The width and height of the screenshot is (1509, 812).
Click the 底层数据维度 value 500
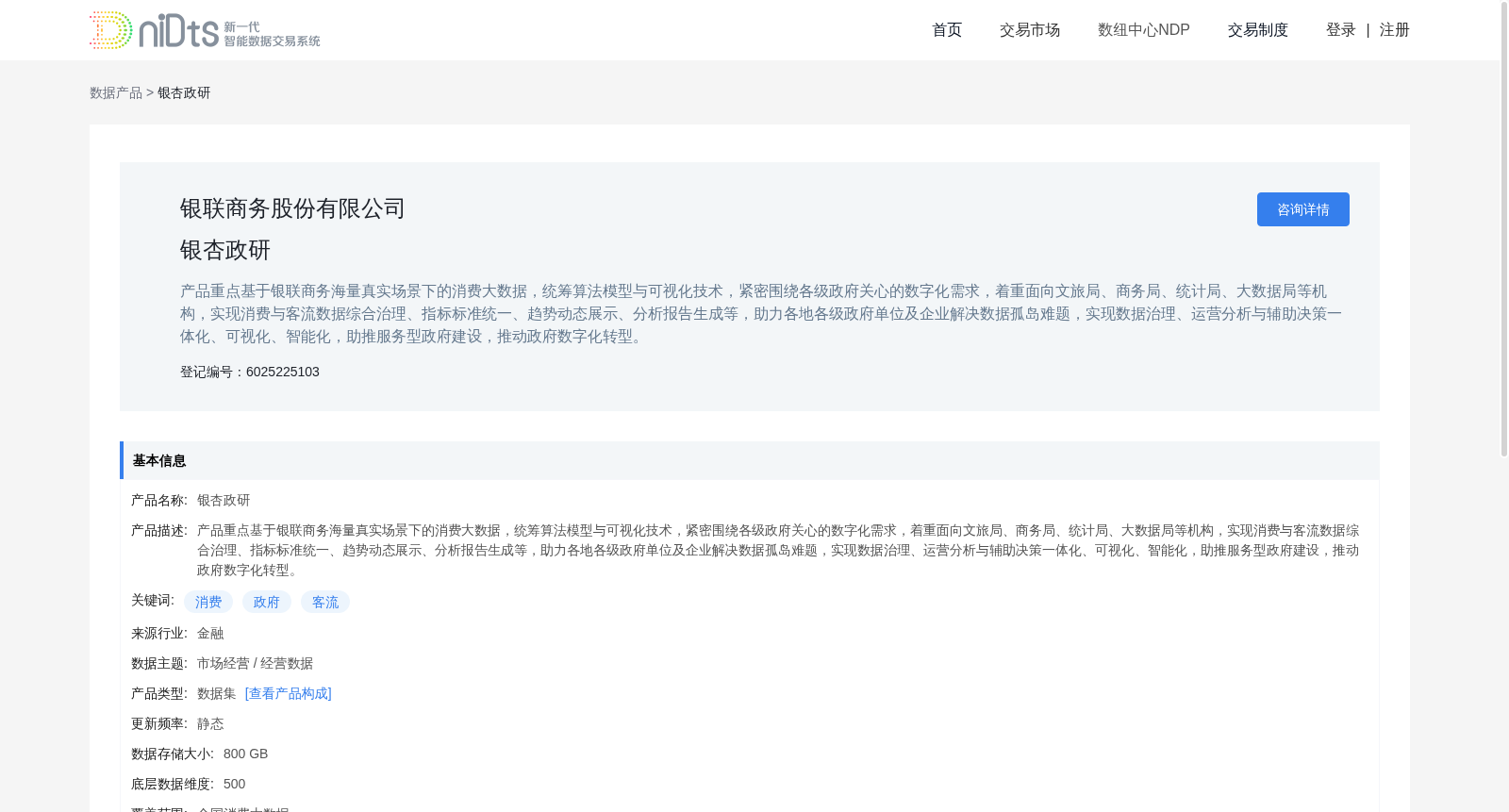pyautogui.click(x=235, y=784)
